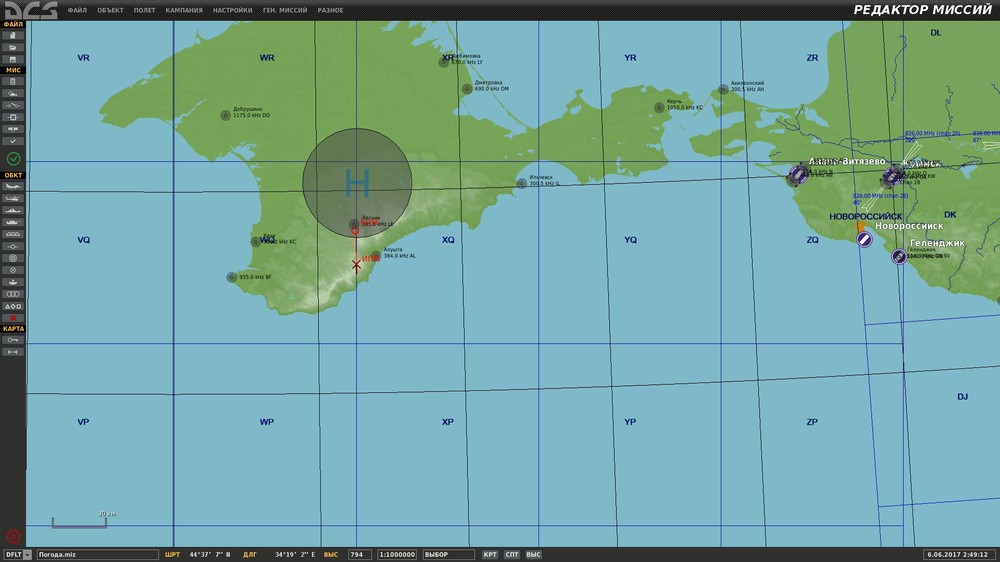Click the Керчь 1050.0 kHz beacon marker
The height and width of the screenshot is (562, 1000).
click(x=659, y=108)
